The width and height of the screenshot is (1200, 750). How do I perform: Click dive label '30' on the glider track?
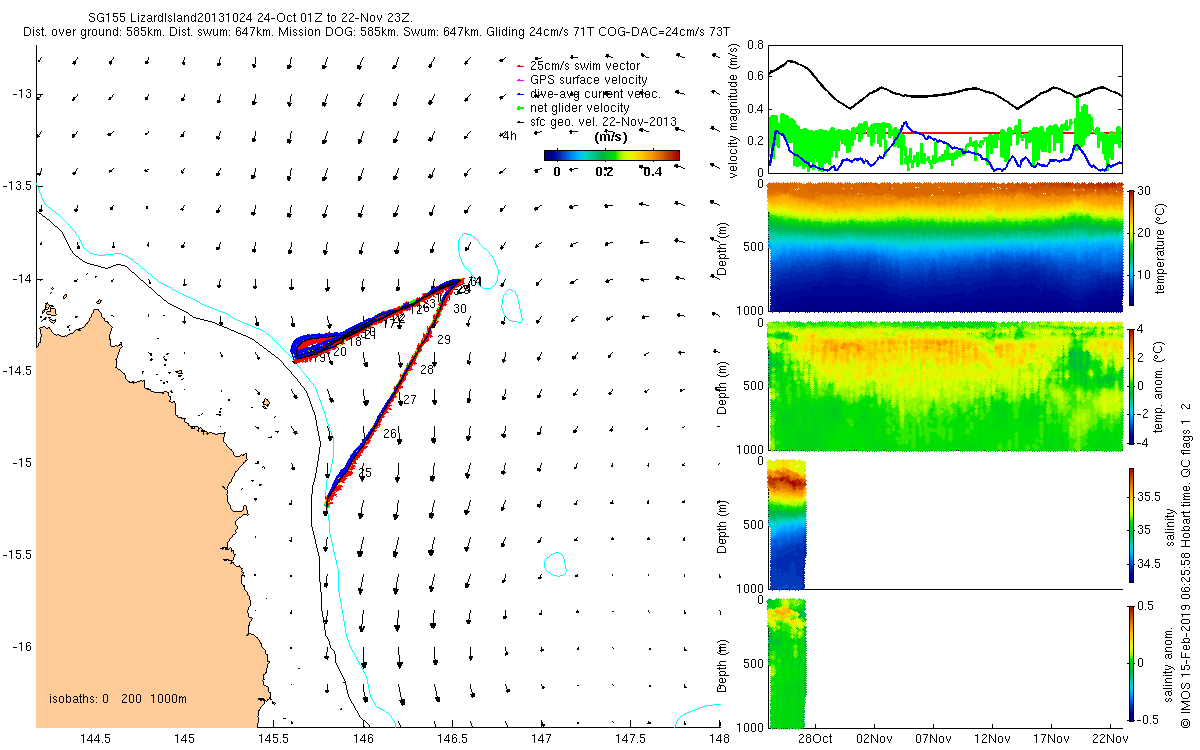pyautogui.click(x=460, y=310)
